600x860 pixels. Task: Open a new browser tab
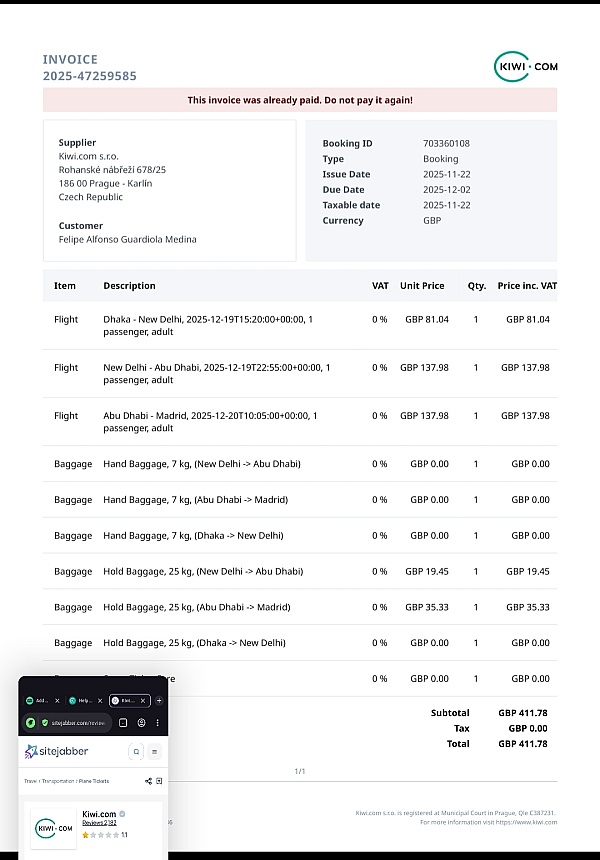(x=159, y=701)
